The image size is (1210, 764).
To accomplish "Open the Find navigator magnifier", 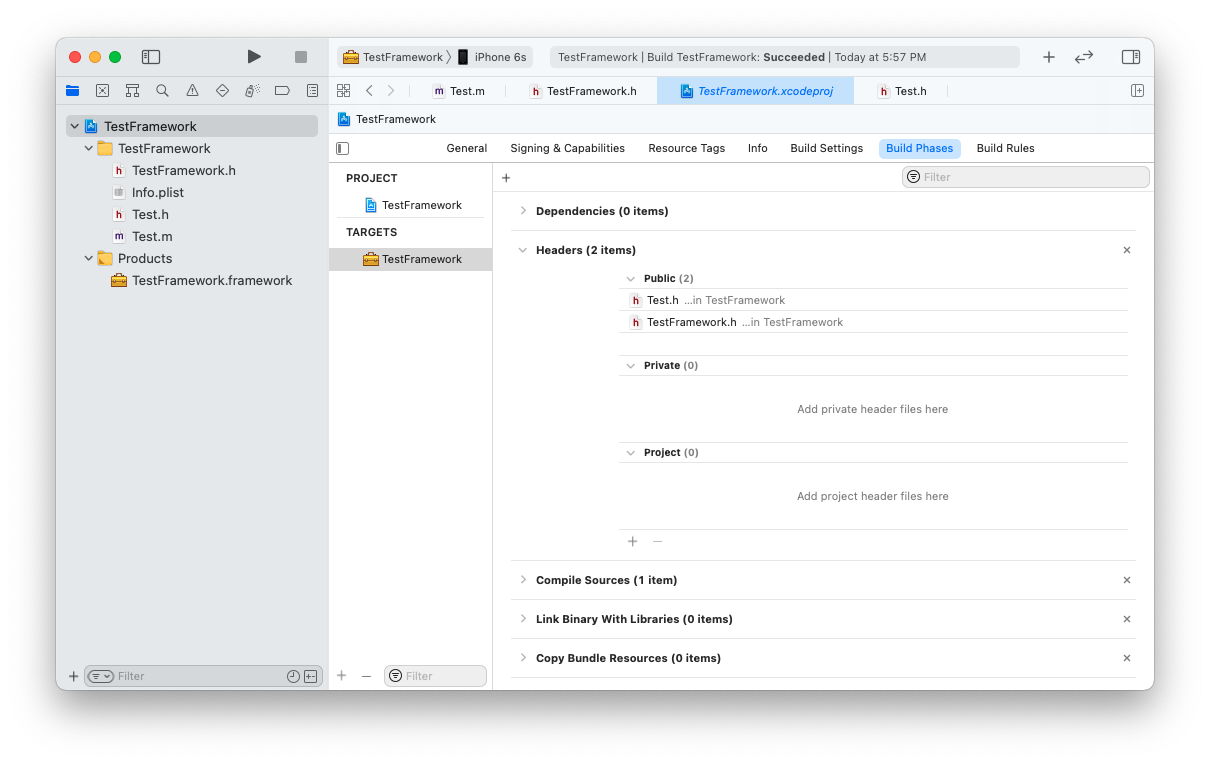I will pos(162,90).
